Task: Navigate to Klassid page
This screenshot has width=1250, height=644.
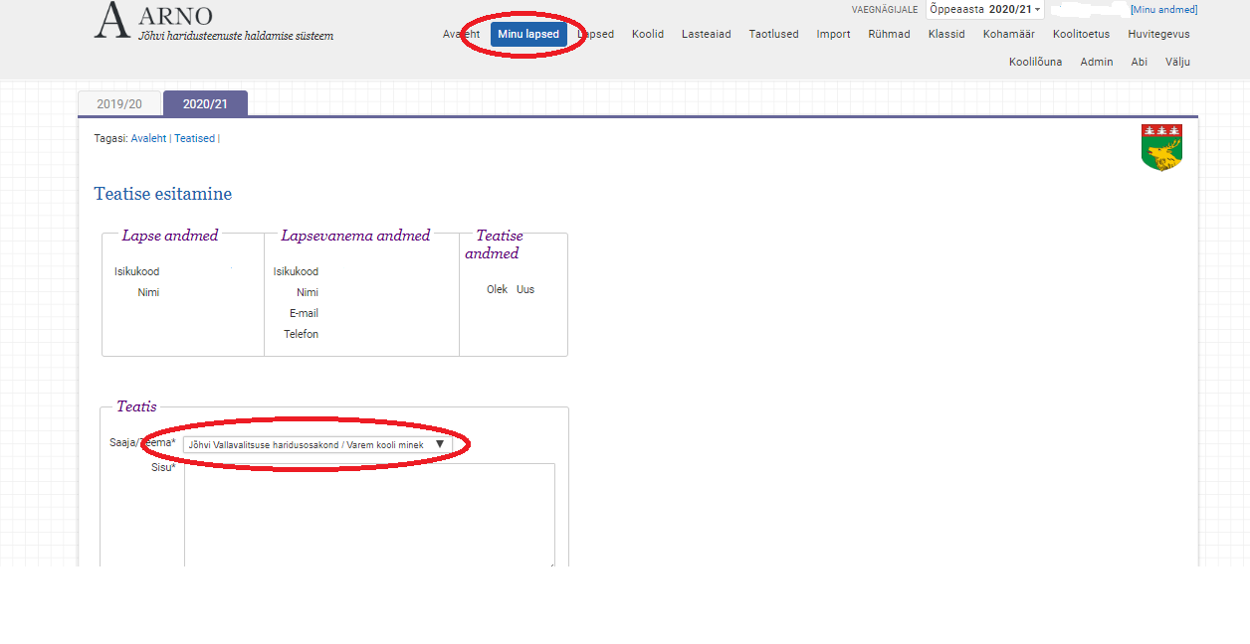Action: coord(946,34)
